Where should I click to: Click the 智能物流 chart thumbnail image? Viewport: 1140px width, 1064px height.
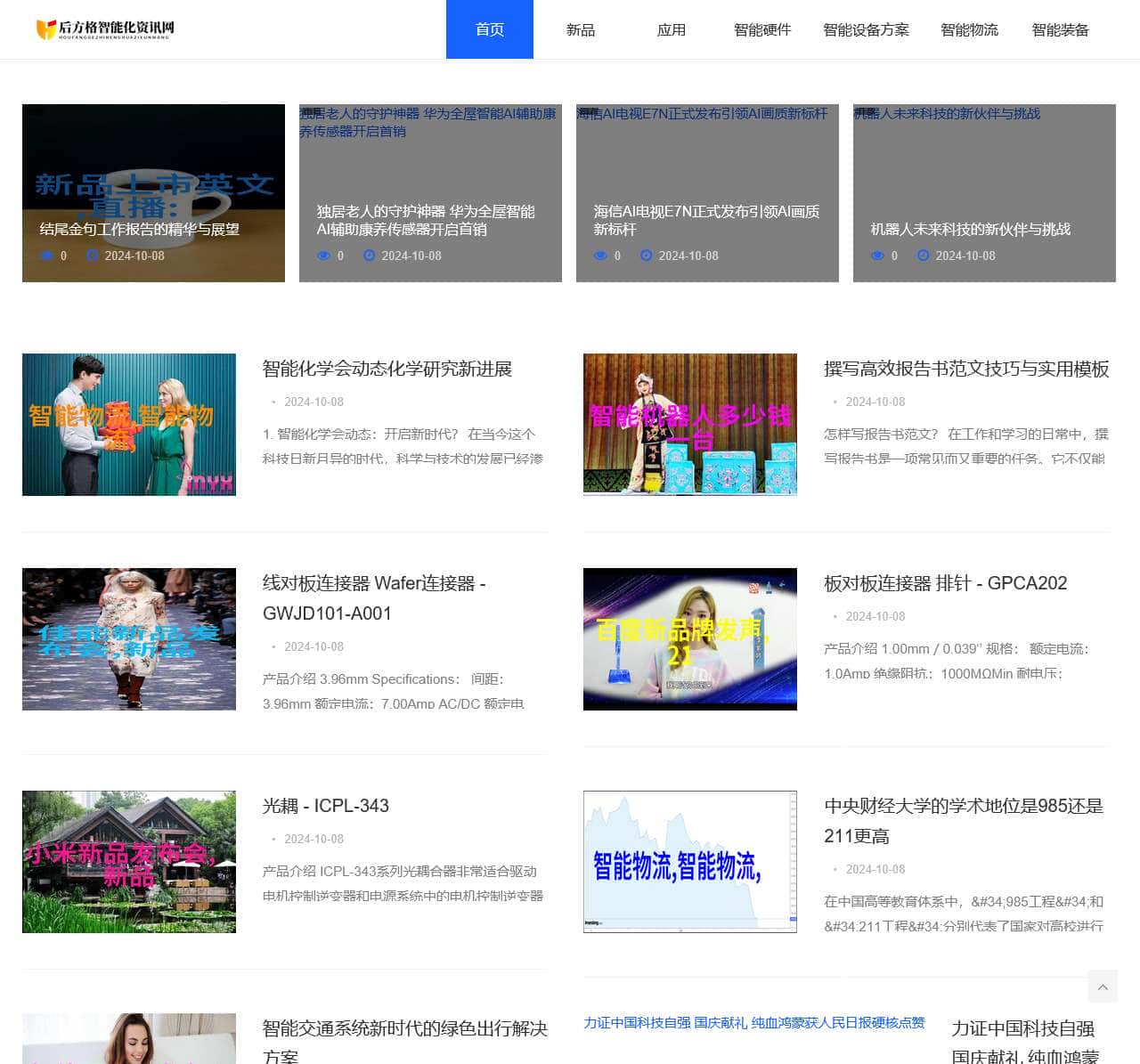689,861
